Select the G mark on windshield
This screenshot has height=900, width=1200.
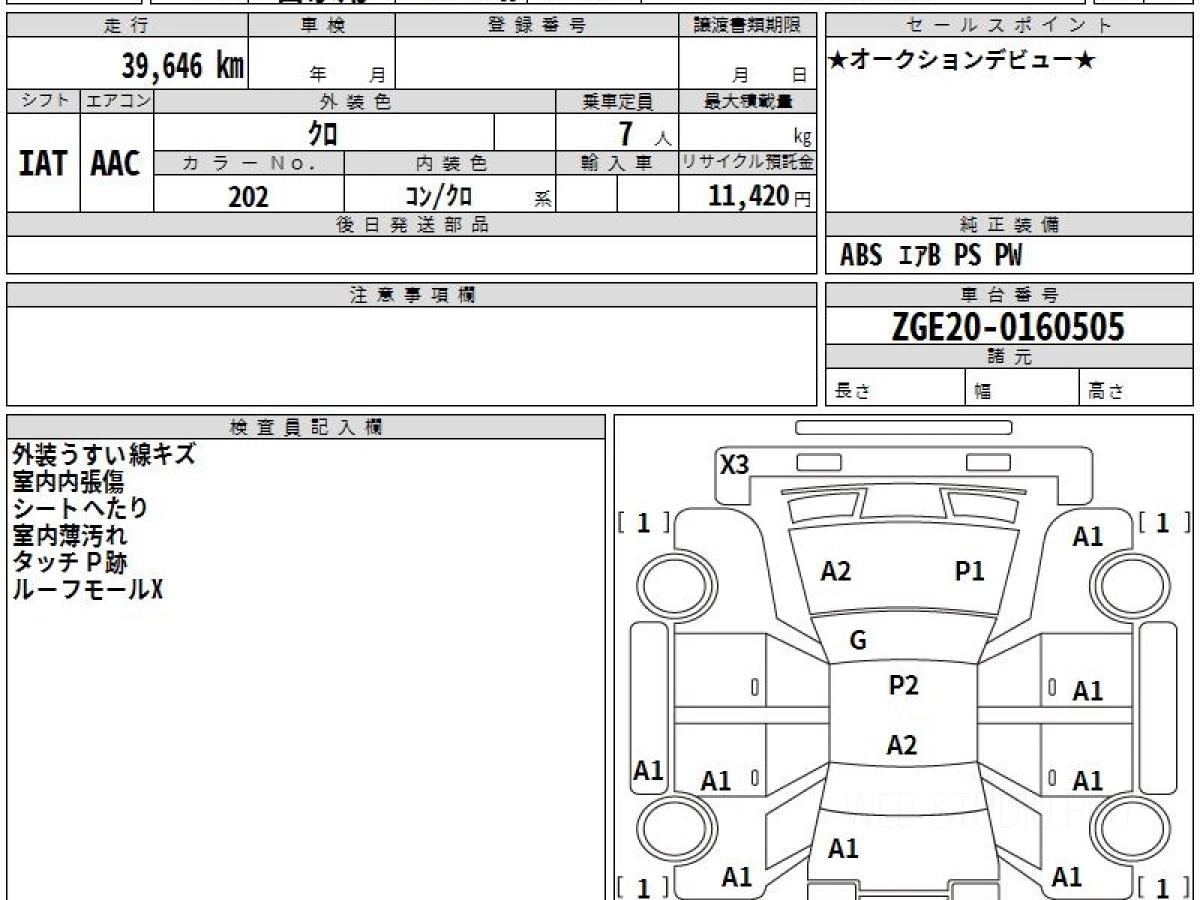[858, 642]
